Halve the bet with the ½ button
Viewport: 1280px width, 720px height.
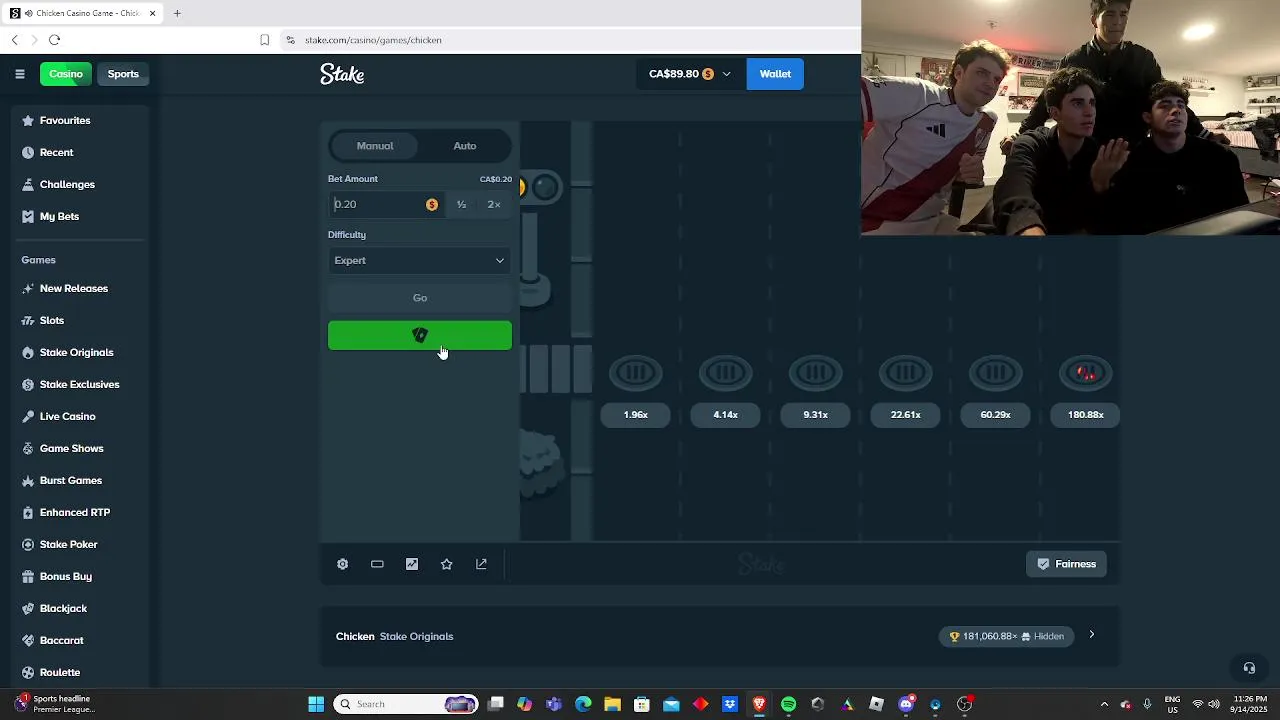pos(461,204)
